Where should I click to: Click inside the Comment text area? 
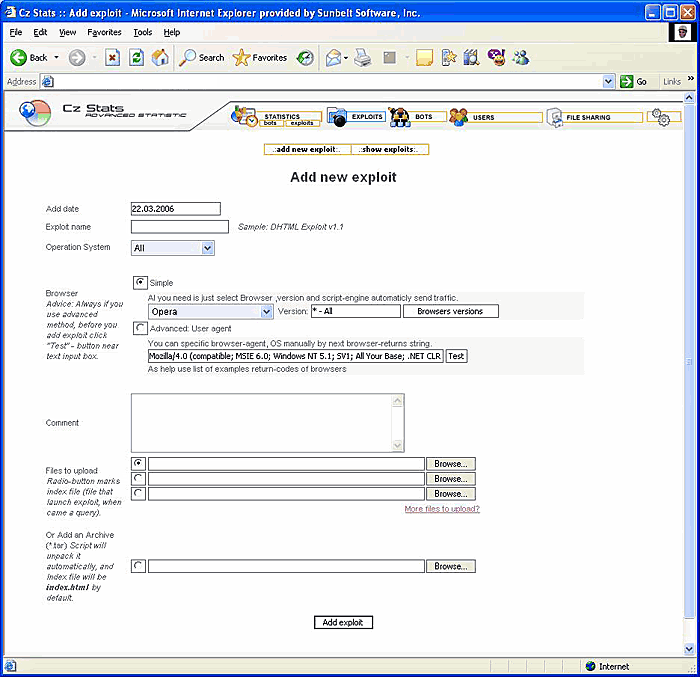(267, 423)
